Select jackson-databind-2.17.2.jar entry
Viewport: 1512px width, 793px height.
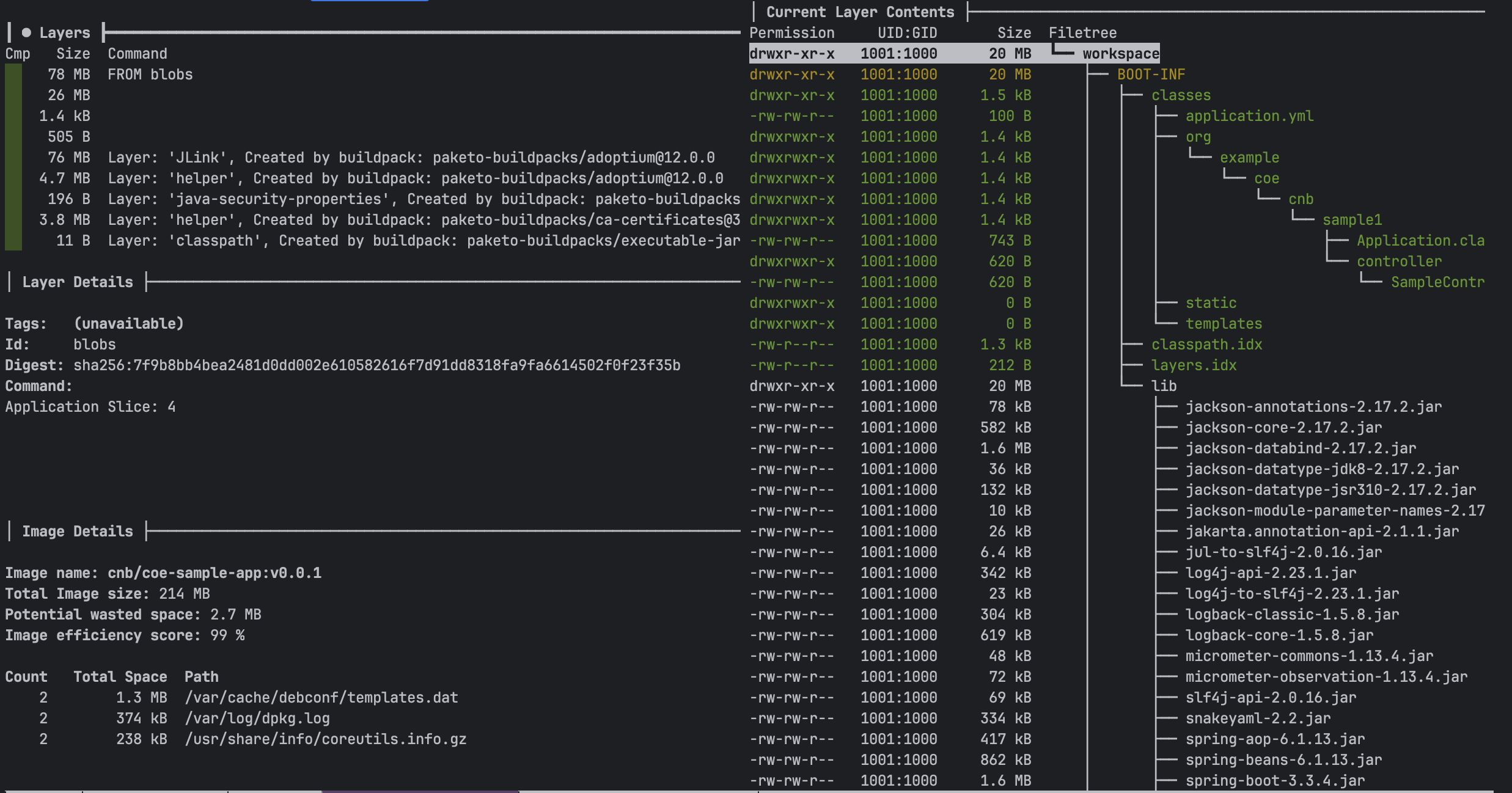click(x=1300, y=448)
